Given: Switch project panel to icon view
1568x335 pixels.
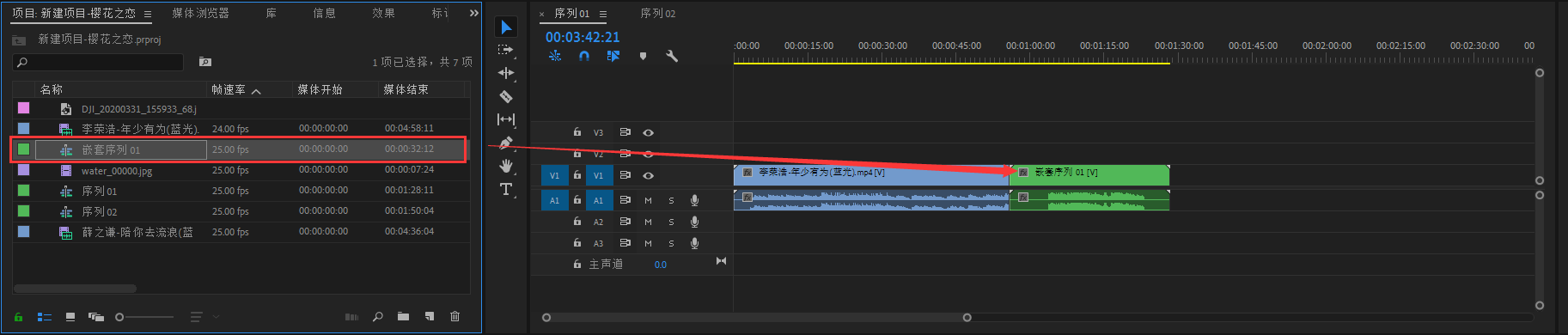Looking at the screenshot, I should click(70, 317).
